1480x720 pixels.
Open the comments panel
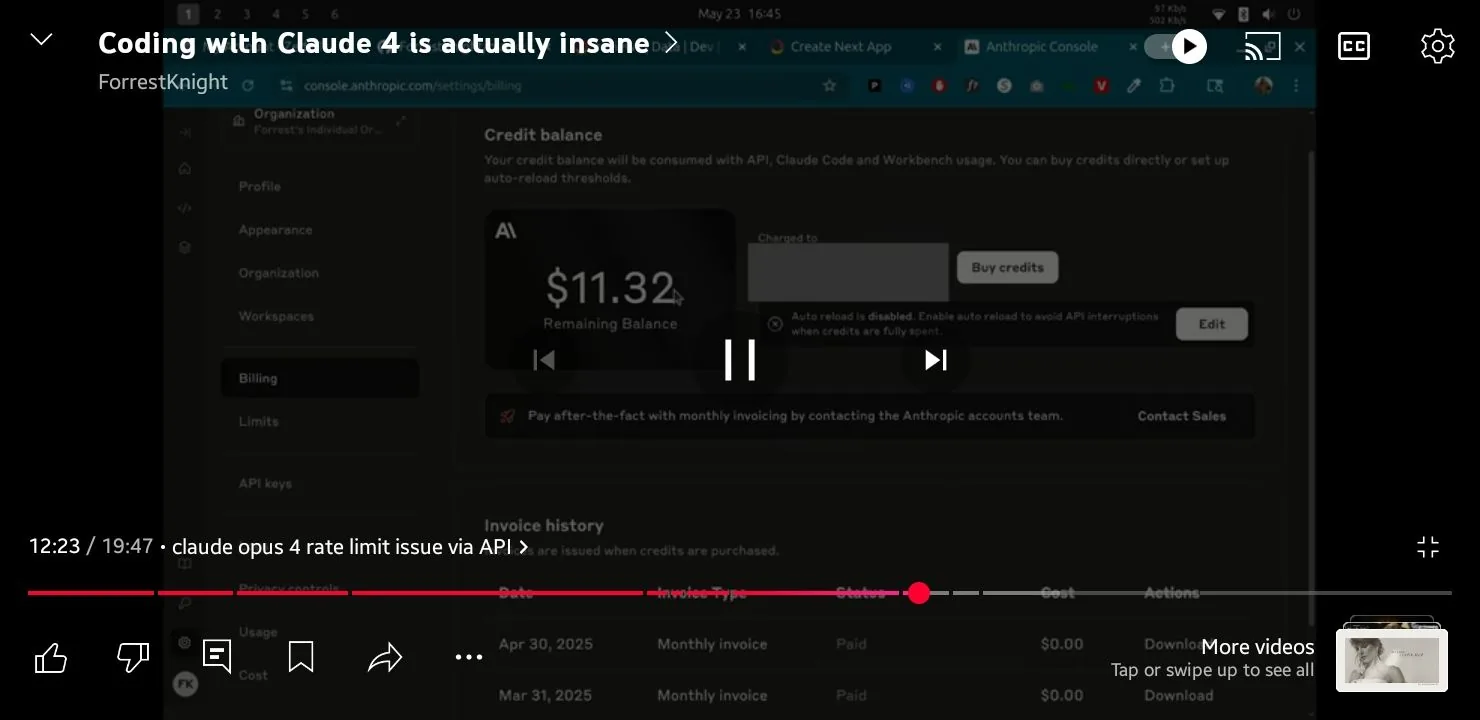click(216, 656)
